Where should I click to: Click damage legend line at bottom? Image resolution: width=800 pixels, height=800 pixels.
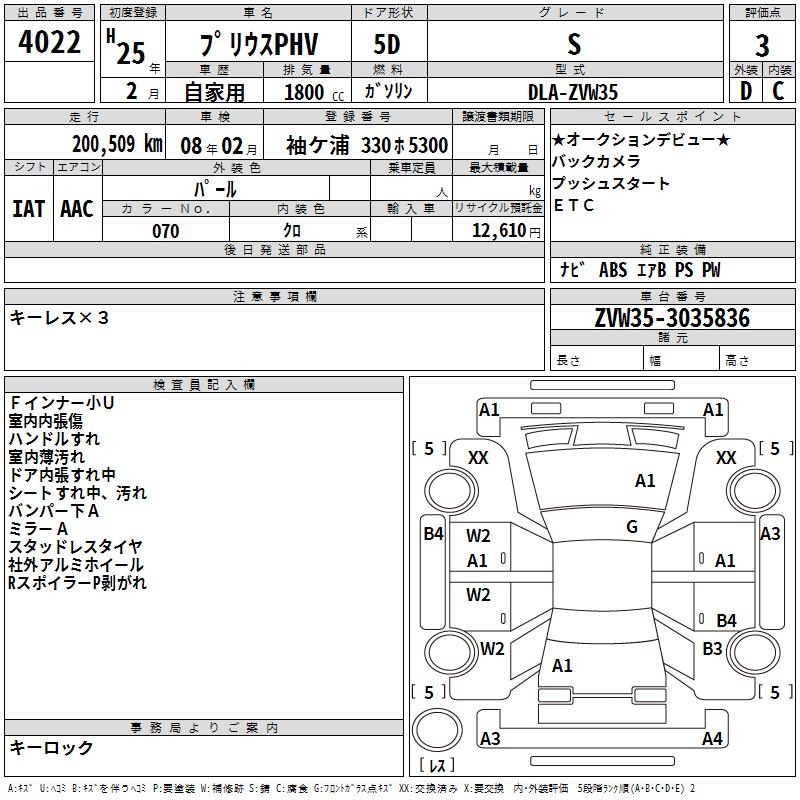point(352,788)
